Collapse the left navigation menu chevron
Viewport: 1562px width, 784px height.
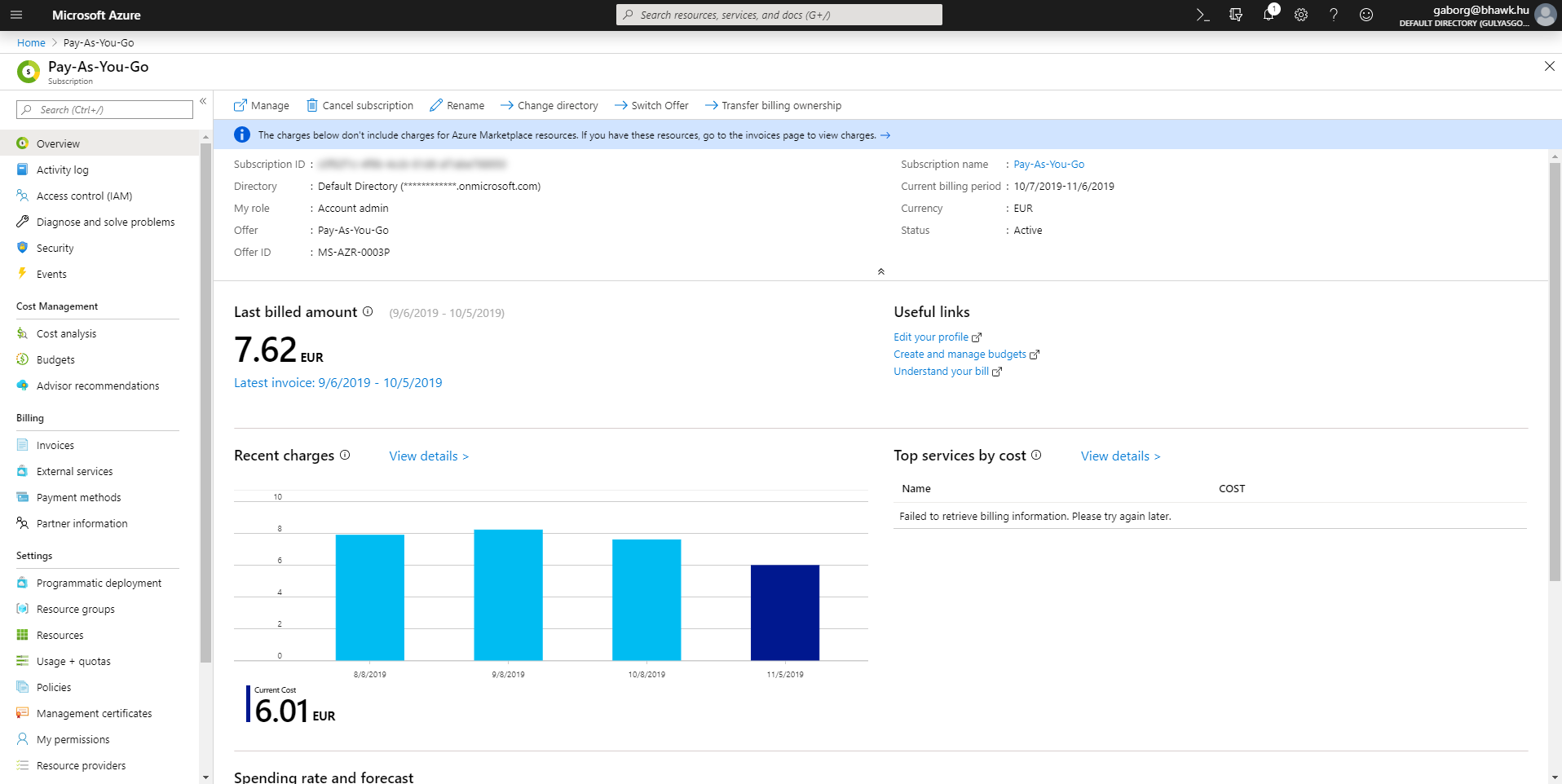(203, 102)
